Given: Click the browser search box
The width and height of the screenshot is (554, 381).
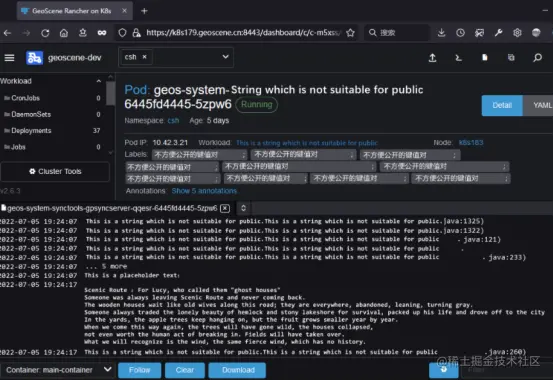Looking at the screenshot, I should pyautogui.click(x=397, y=33).
